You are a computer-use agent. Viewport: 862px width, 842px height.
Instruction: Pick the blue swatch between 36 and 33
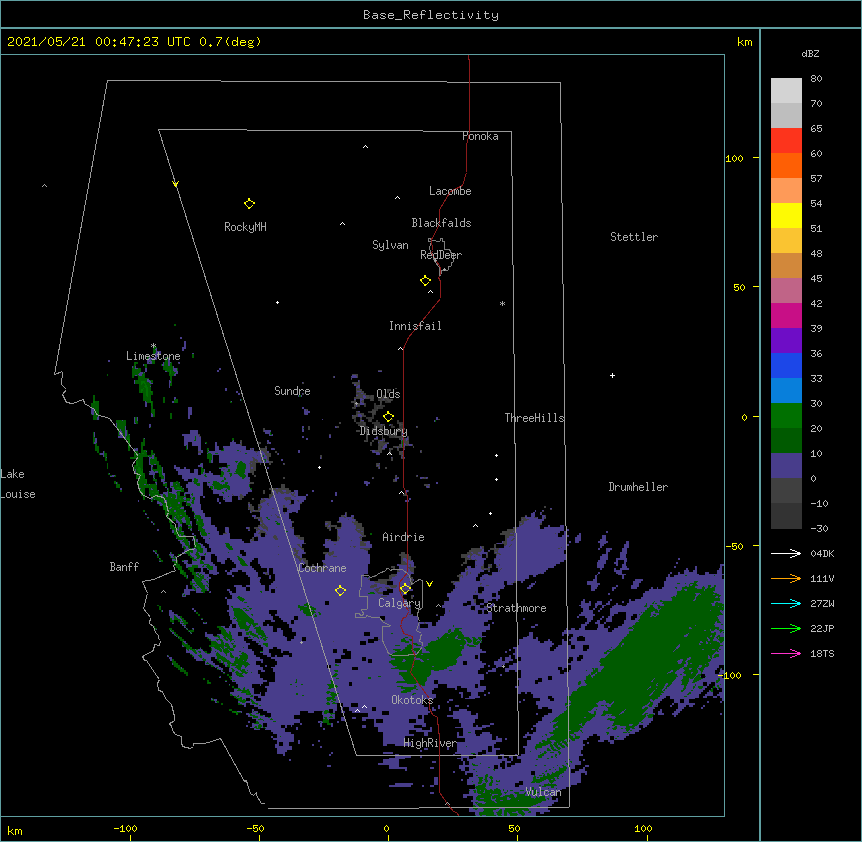click(x=786, y=365)
